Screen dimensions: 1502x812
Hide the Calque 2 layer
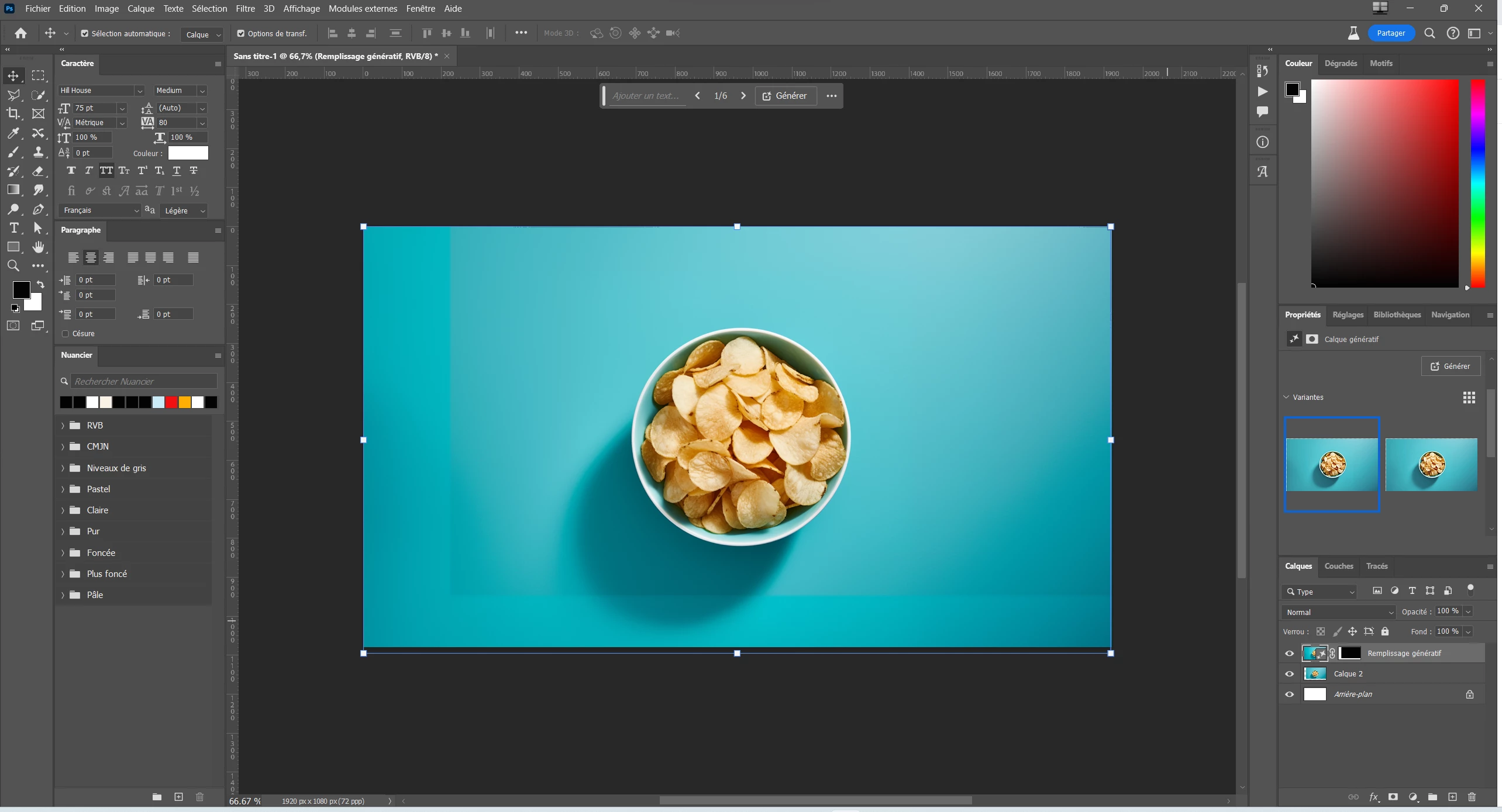click(x=1290, y=674)
